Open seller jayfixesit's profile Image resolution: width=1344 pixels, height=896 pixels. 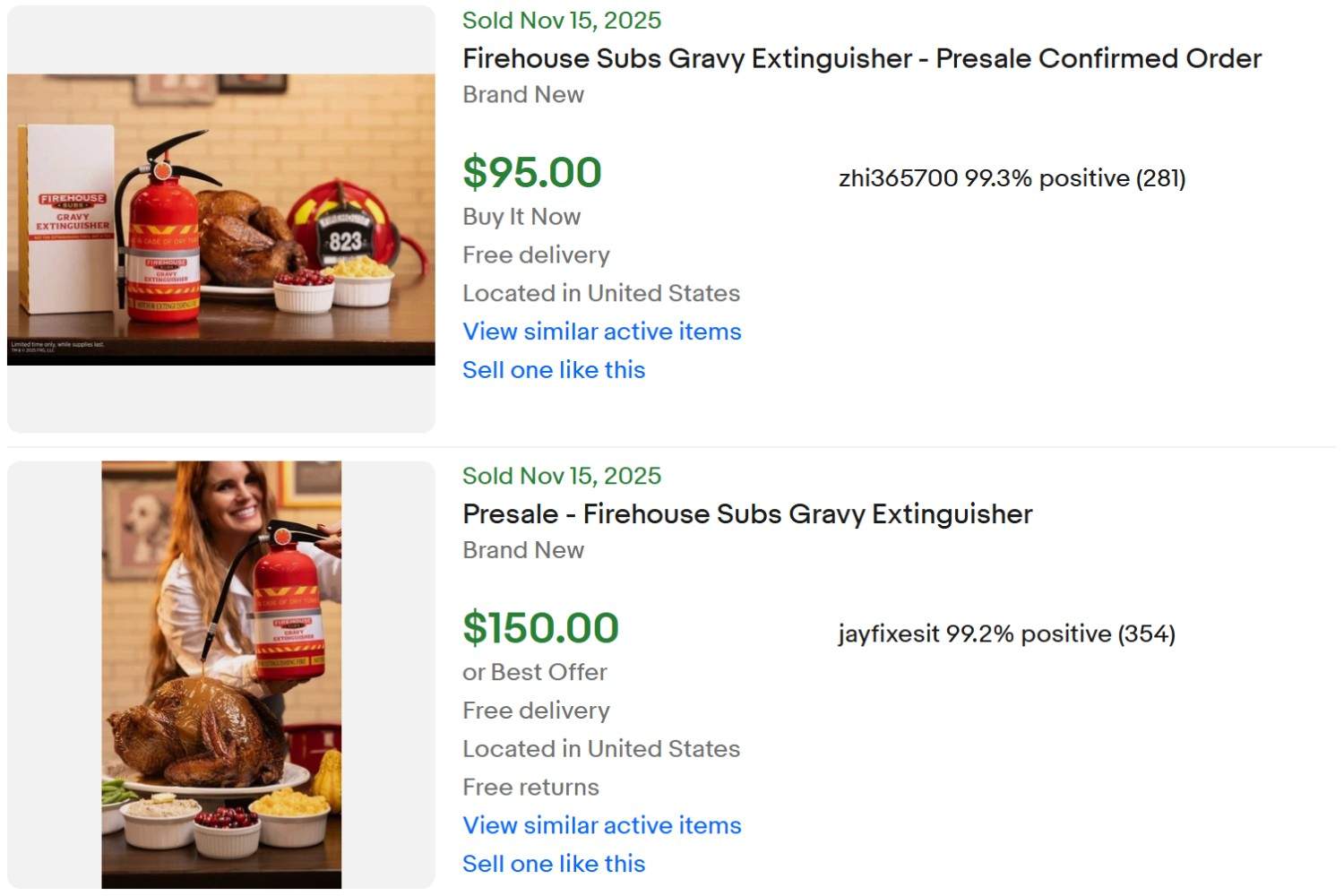coord(885,633)
